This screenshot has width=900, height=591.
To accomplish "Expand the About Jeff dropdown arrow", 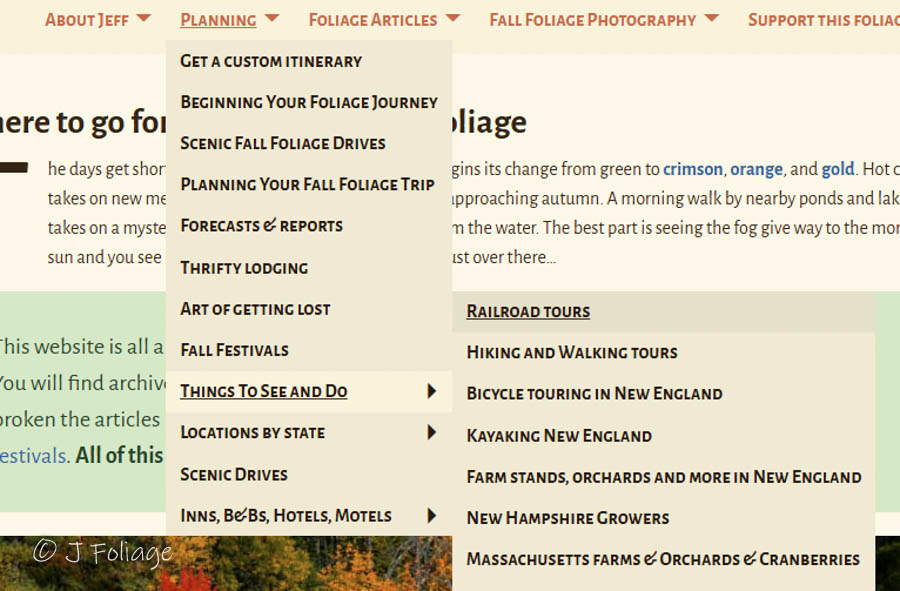I will coord(143,18).
